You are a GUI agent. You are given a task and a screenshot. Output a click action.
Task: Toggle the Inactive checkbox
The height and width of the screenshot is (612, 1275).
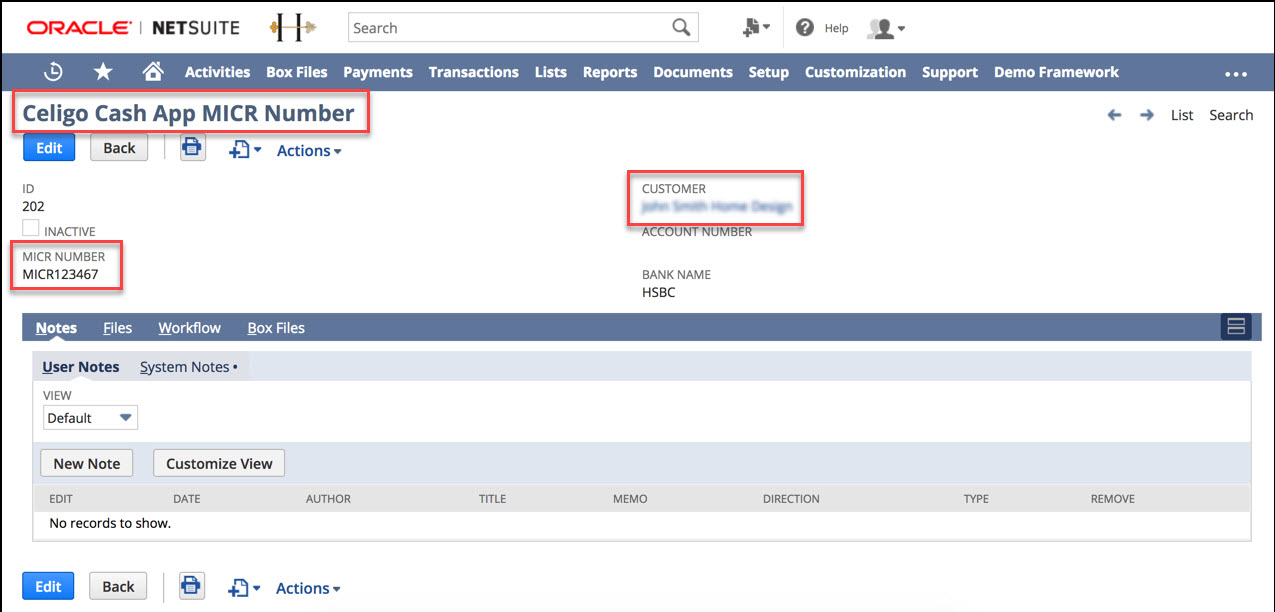coord(31,228)
